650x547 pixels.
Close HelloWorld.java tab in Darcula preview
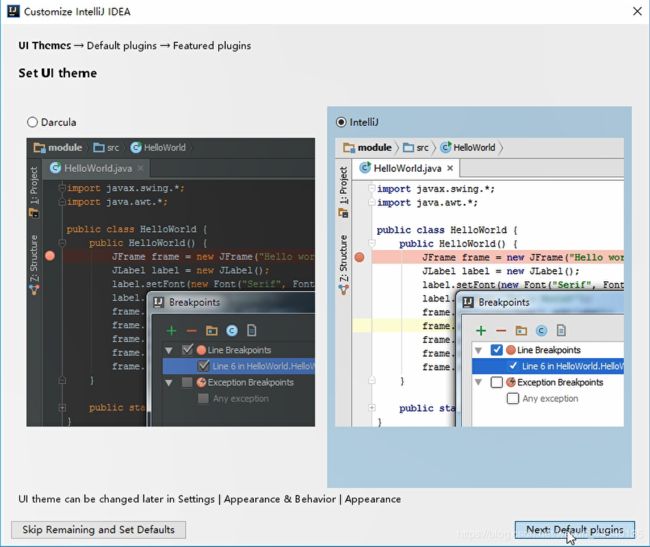pos(141,168)
